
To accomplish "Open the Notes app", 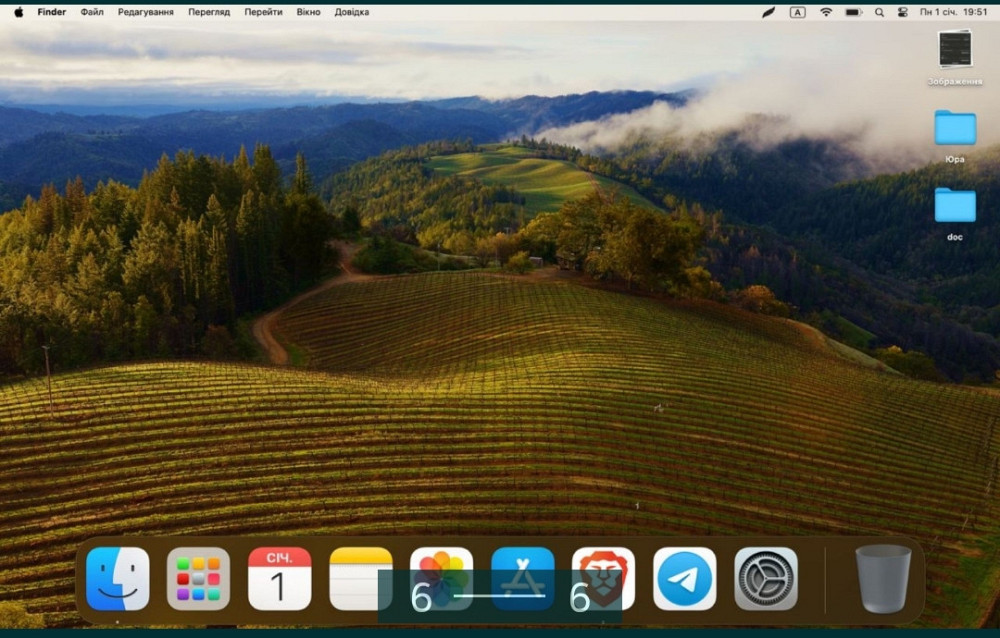I will 360,580.
